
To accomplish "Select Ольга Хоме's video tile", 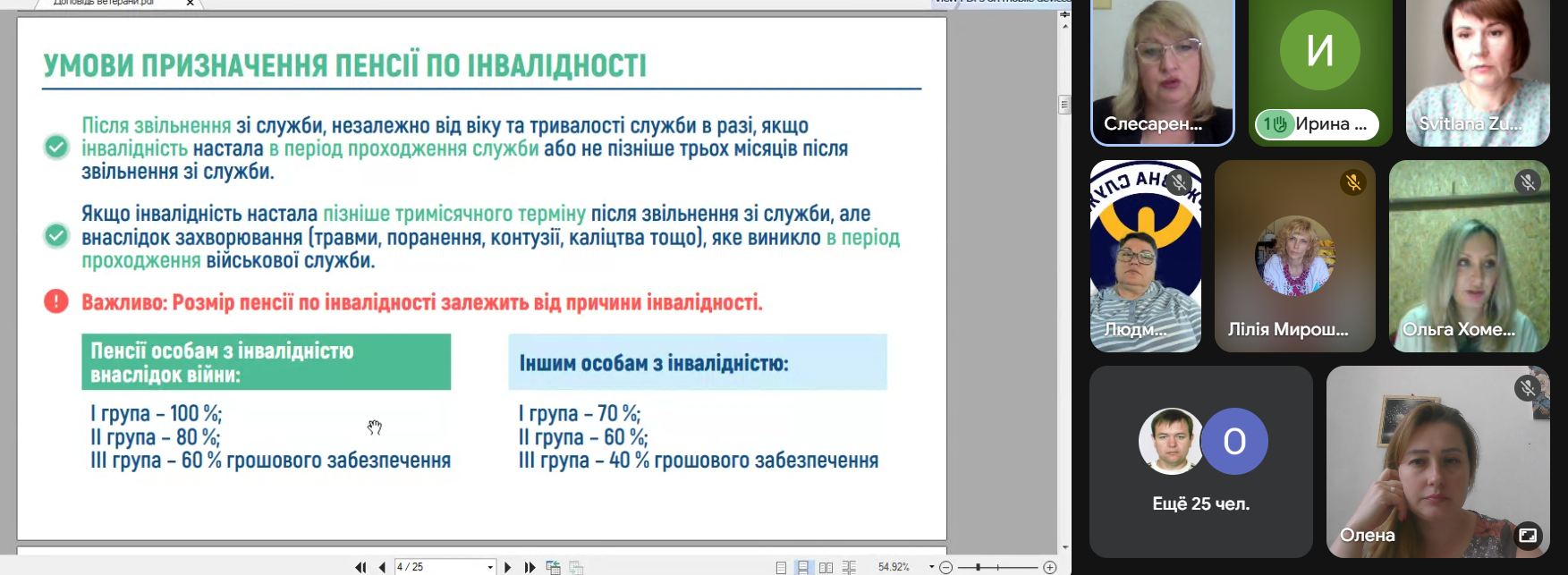I will [1470, 256].
